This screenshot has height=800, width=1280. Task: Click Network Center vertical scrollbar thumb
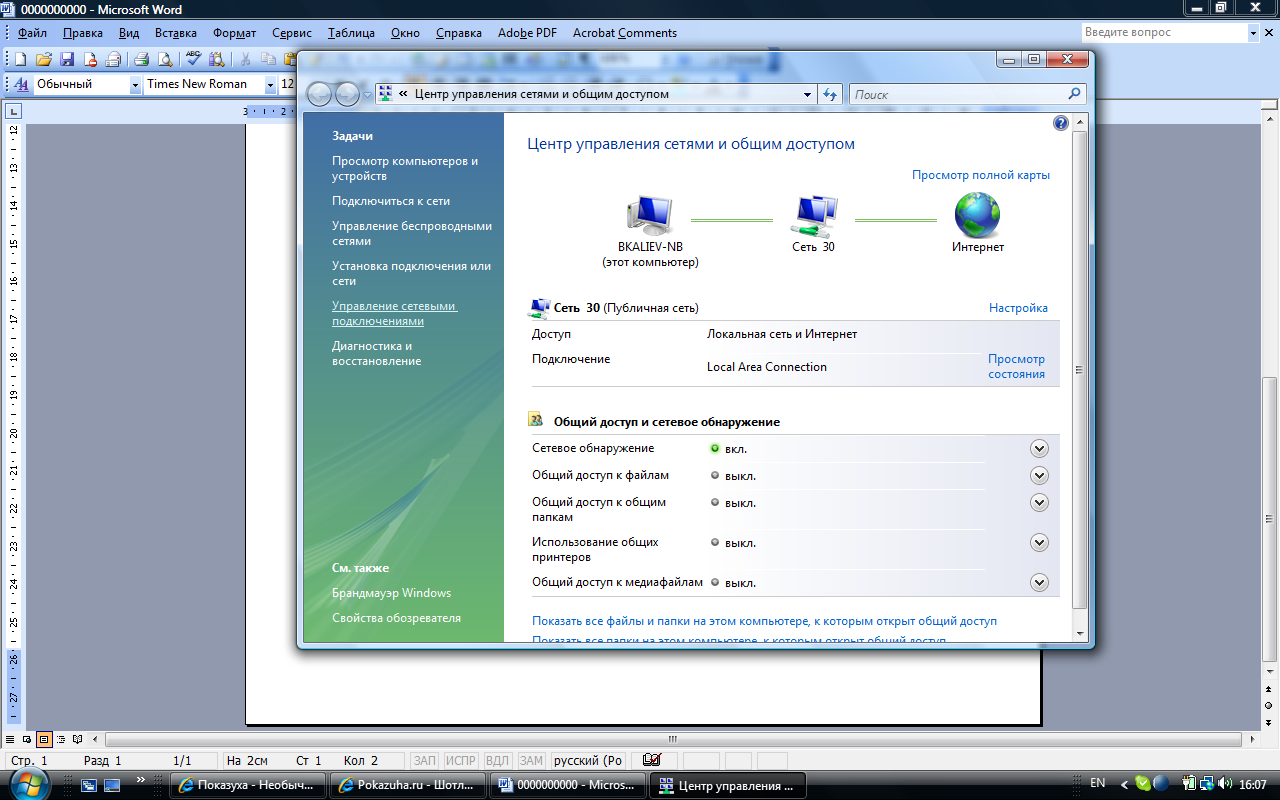1079,368
